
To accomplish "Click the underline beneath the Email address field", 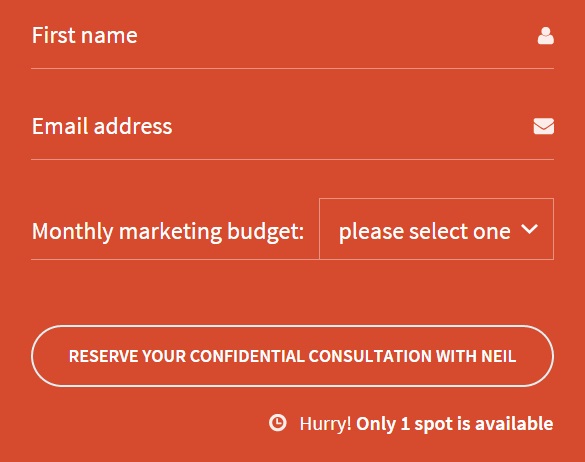I will click(292, 159).
